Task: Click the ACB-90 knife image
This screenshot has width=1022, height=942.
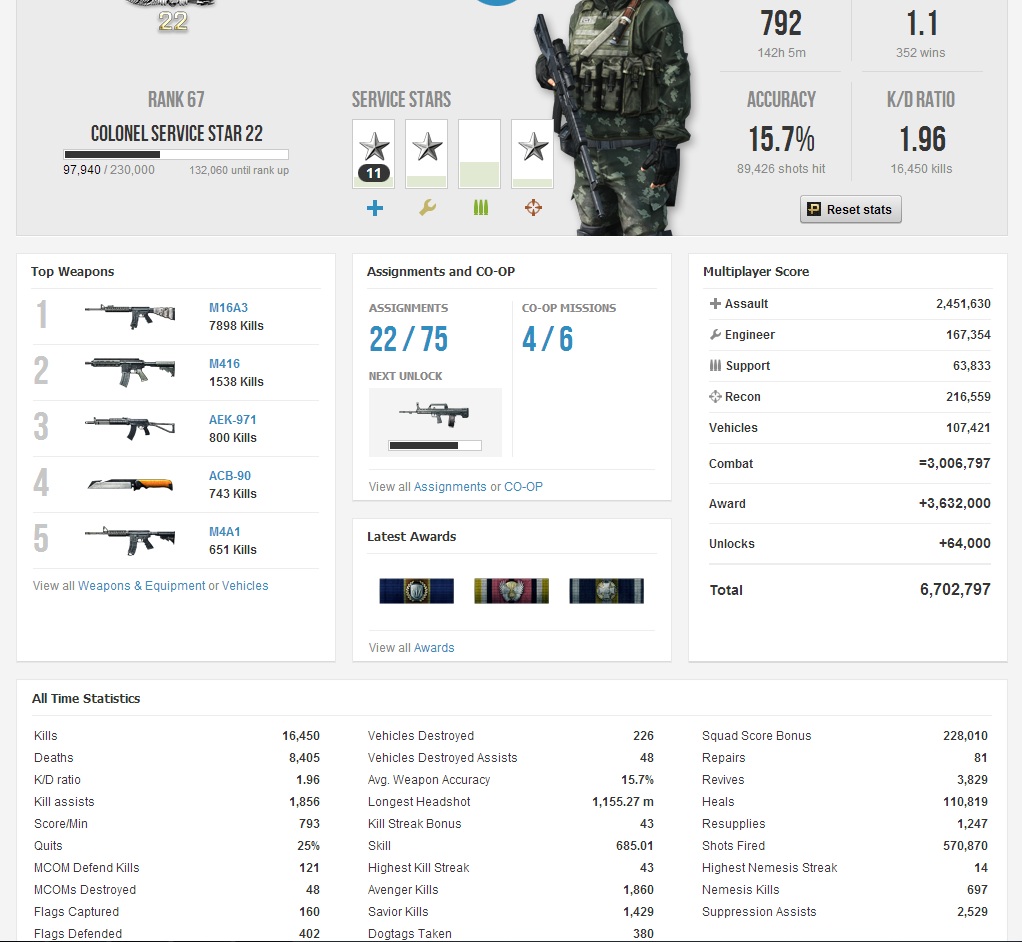Action: click(x=130, y=484)
